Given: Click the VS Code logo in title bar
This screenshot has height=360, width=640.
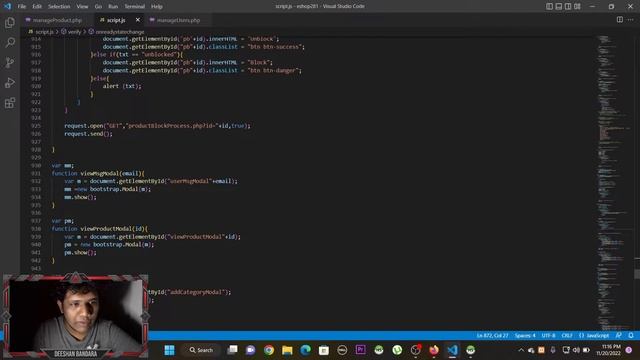Looking at the screenshot, I should coord(7,6).
